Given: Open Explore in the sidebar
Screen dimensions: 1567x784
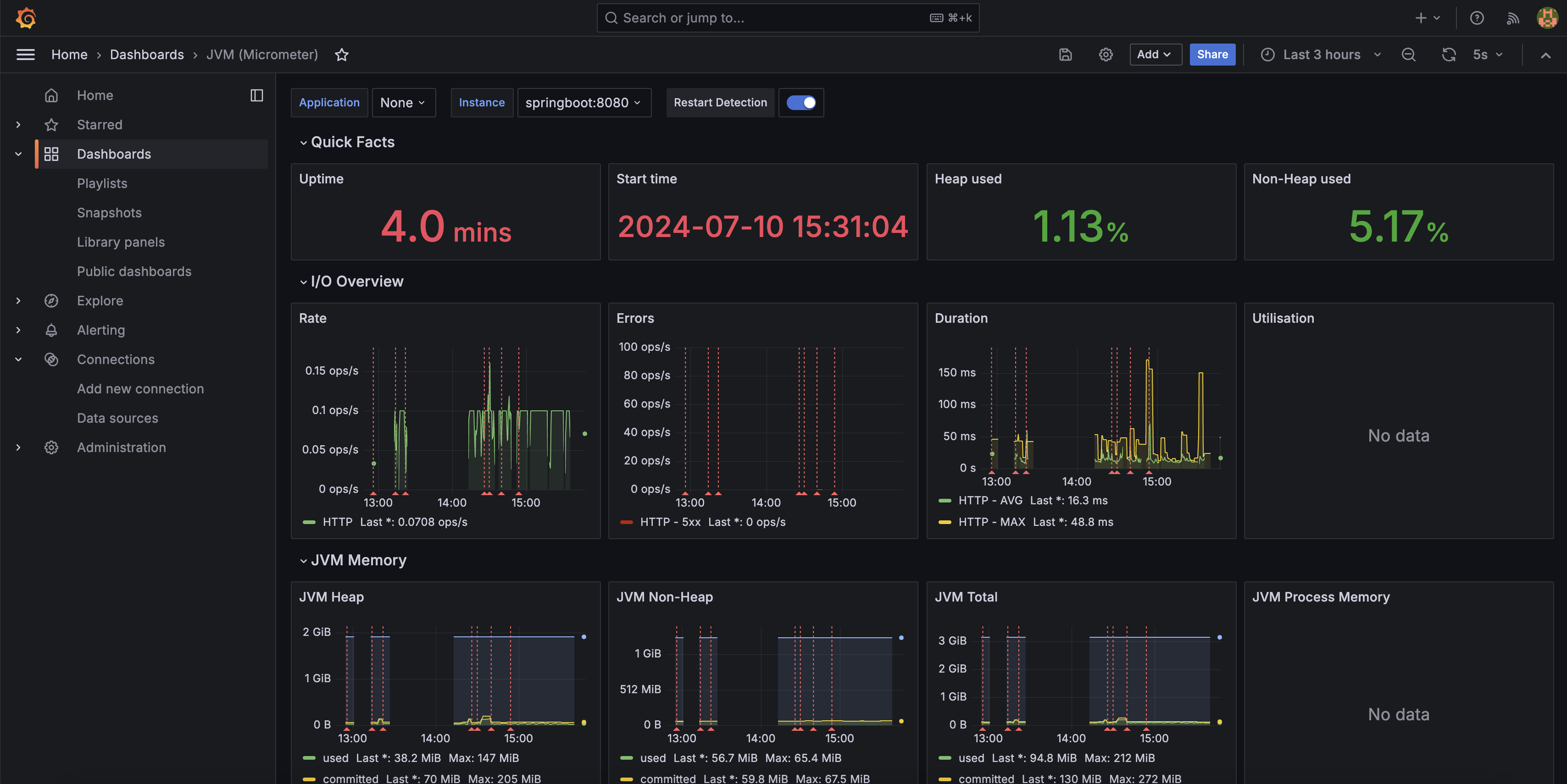Looking at the screenshot, I should [100, 301].
